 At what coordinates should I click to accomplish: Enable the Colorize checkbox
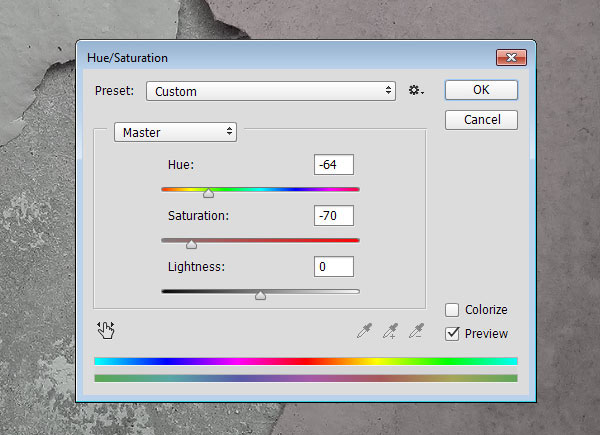[452, 310]
